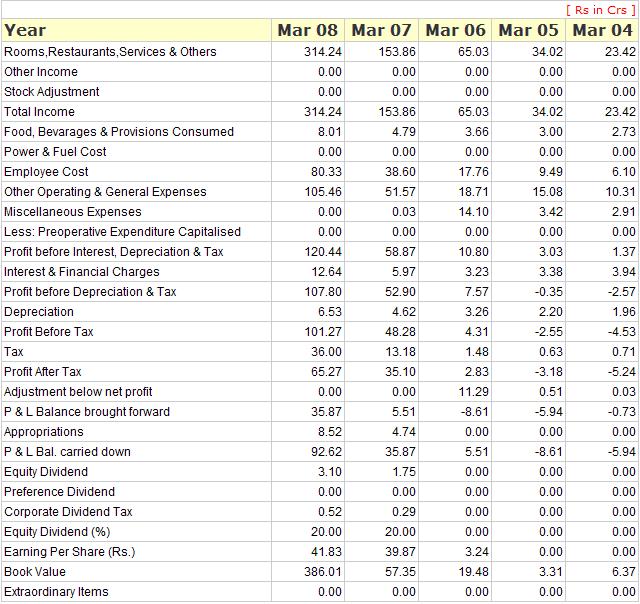Click the Year column header
The image size is (640, 604).
click(x=25, y=30)
